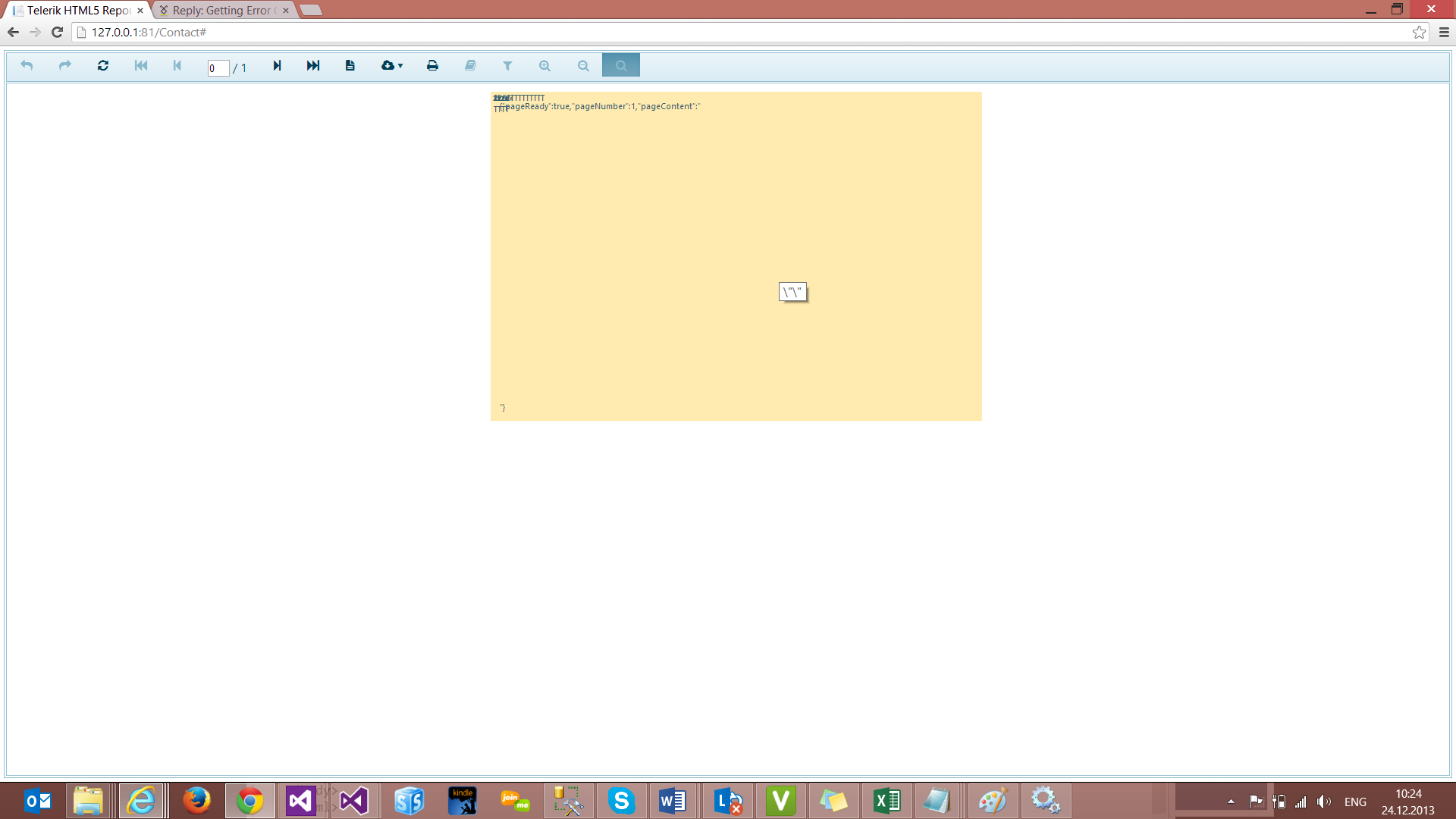Jump to last report page
Viewport: 1456px width, 819px height.
point(313,66)
